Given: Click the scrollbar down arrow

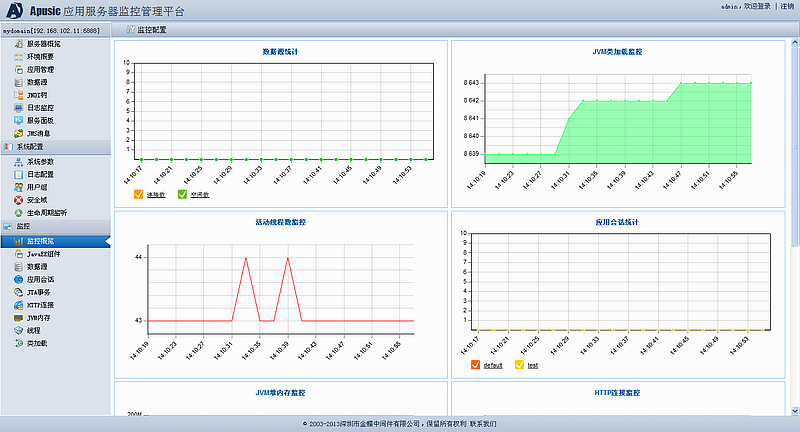Looking at the screenshot, I should (795, 411).
